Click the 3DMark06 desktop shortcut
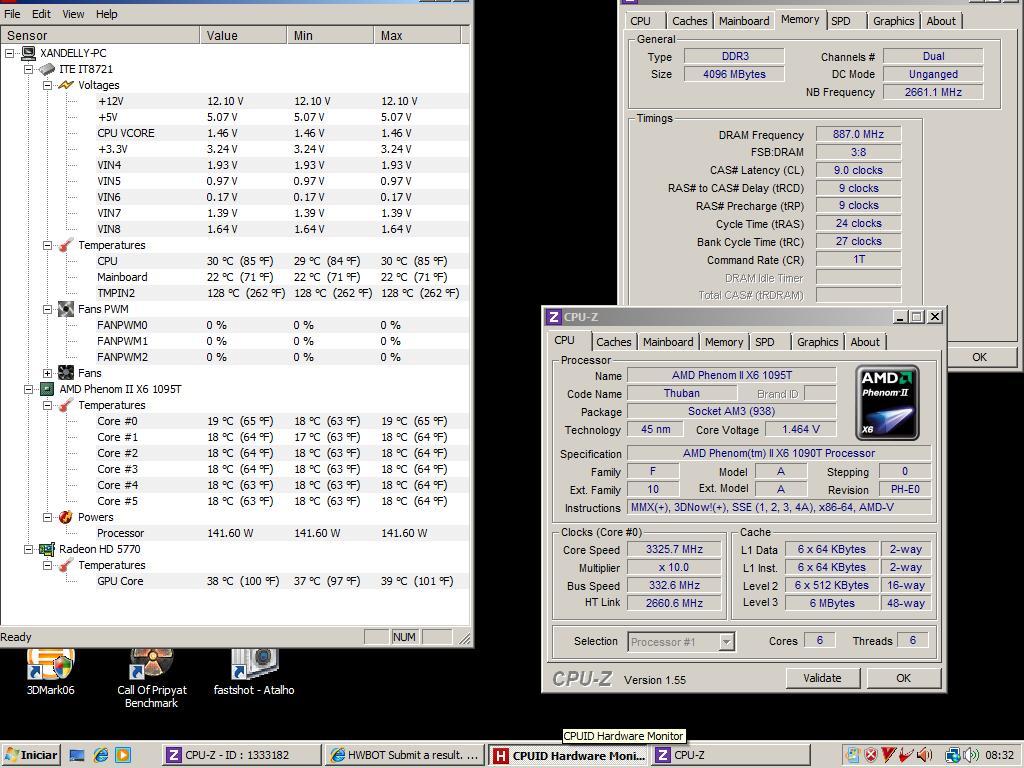Screen dimensions: 1024x768 [x=50, y=672]
